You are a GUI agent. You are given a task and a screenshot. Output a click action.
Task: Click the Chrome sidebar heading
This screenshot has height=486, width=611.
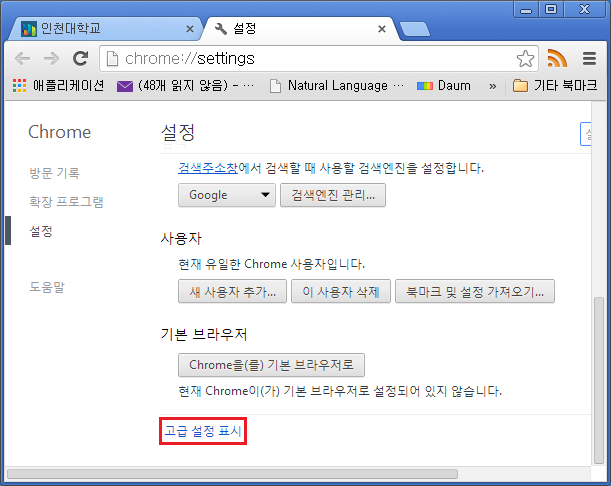(x=60, y=132)
